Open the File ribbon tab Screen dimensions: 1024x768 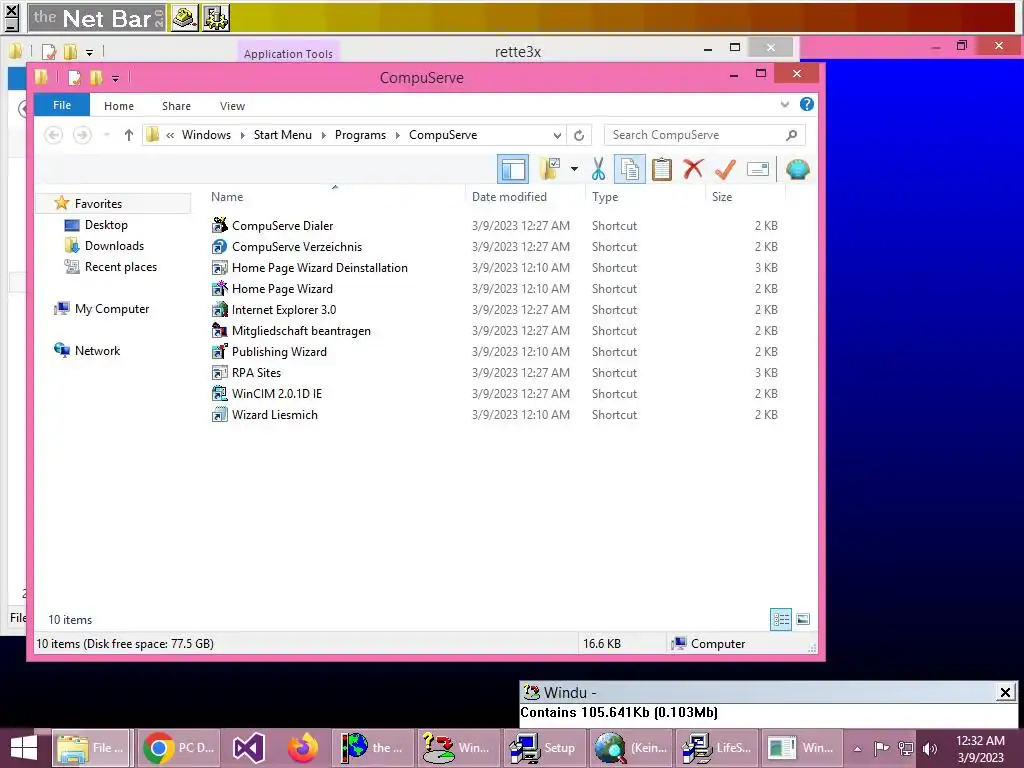click(62, 105)
